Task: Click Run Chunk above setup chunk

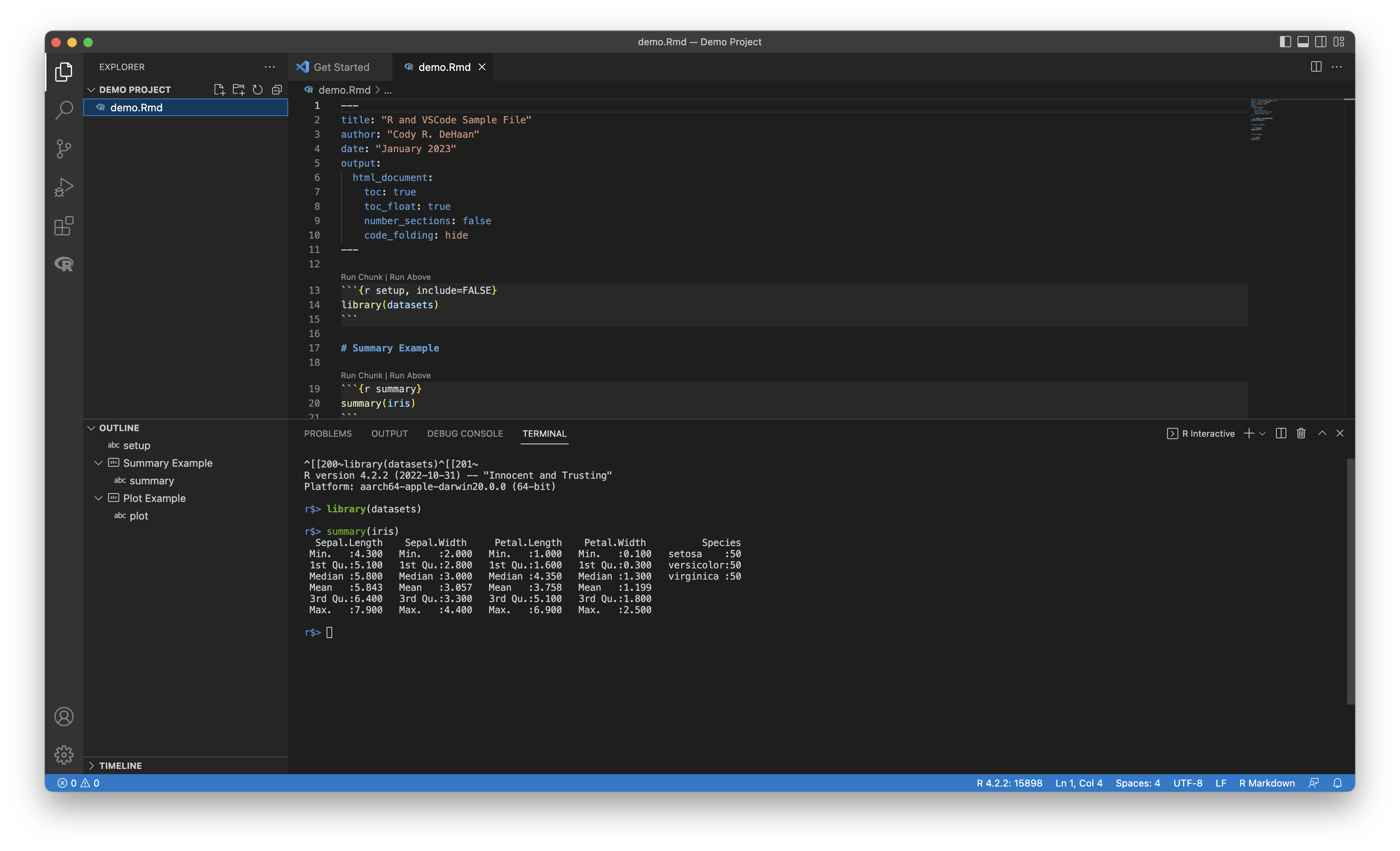Action: pos(361,277)
